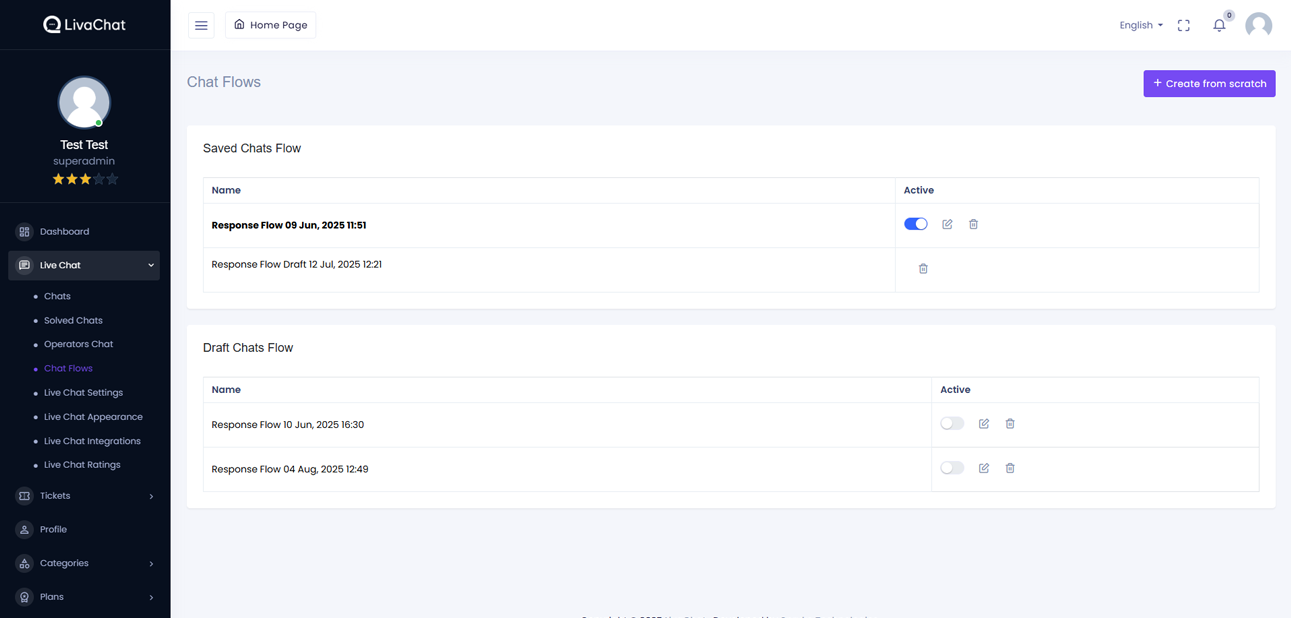This screenshot has width=1291, height=618.
Task: Open user avatar in top right
Action: (x=1258, y=25)
